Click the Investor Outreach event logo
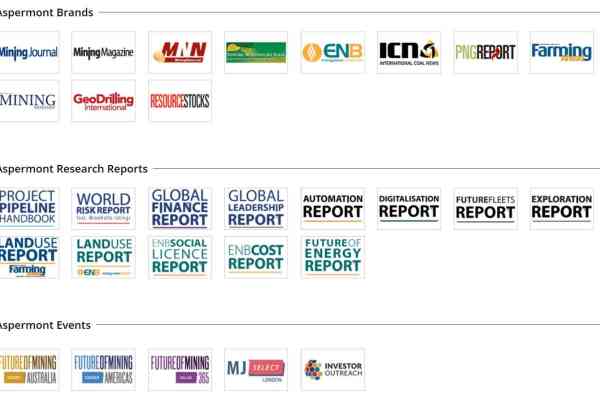Screen dimensions: 600x400 (x=333, y=369)
